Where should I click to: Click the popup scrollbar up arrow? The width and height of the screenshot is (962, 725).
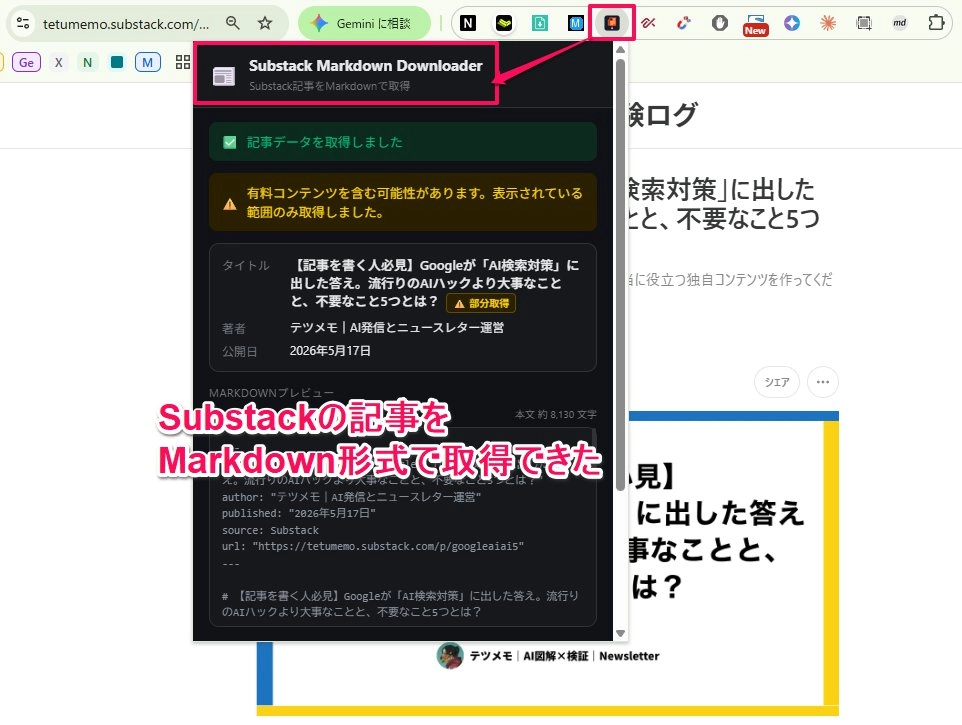(x=620, y=49)
